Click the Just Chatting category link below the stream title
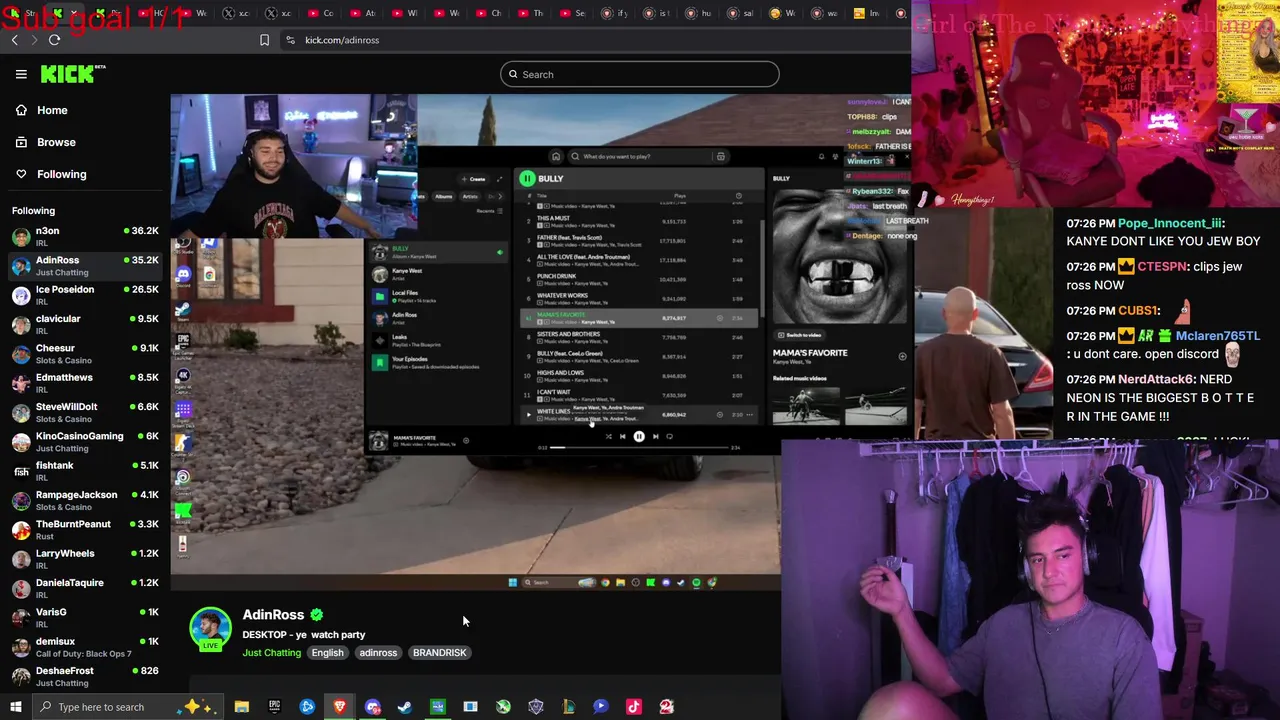Image resolution: width=1280 pixels, height=720 pixels. pyautogui.click(x=271, y=653)
